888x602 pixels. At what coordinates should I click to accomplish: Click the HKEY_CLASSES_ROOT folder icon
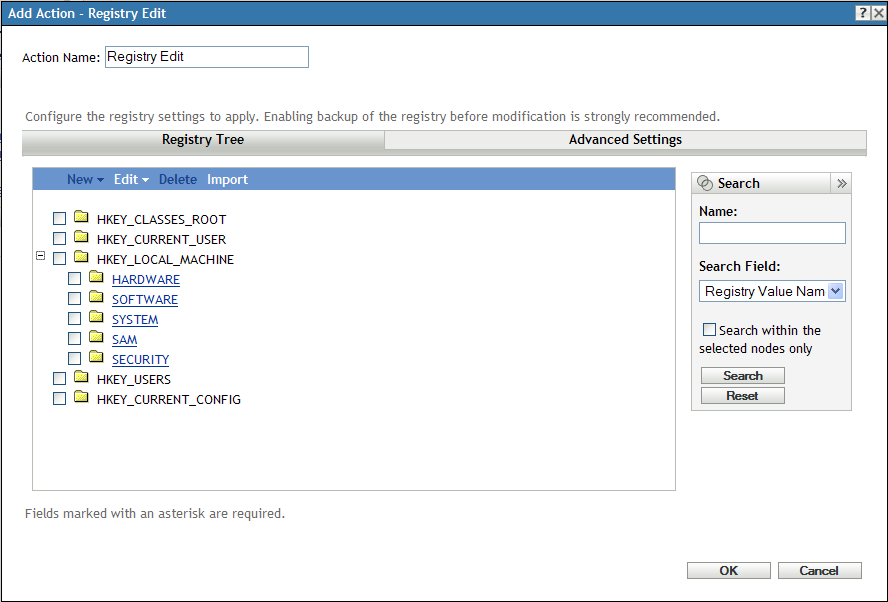82,217
